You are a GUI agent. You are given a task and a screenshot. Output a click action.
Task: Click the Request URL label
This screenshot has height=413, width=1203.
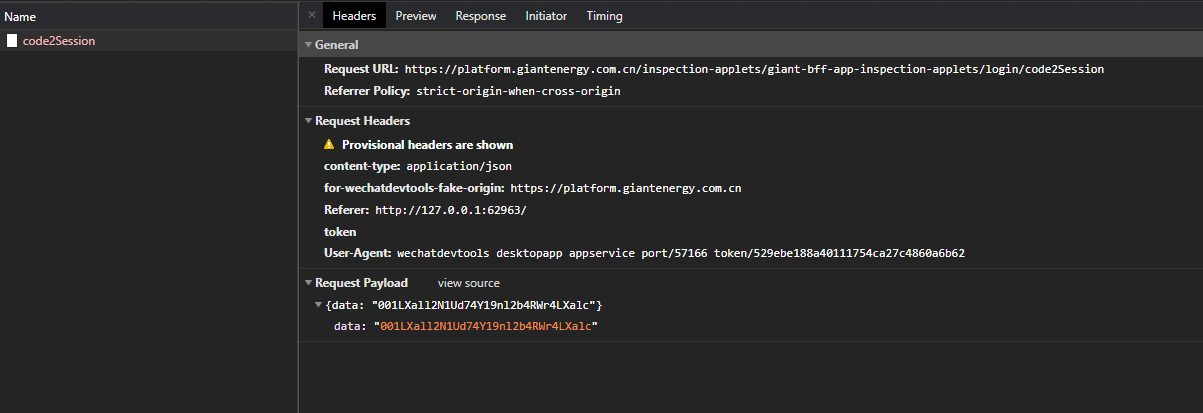pyautogui.click(x=361, y=70)
